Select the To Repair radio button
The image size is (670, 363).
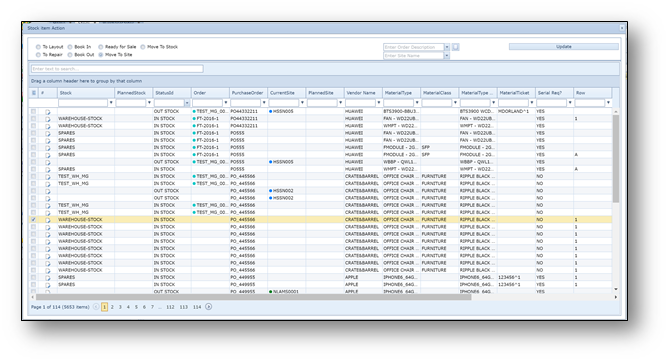point(38,55)
